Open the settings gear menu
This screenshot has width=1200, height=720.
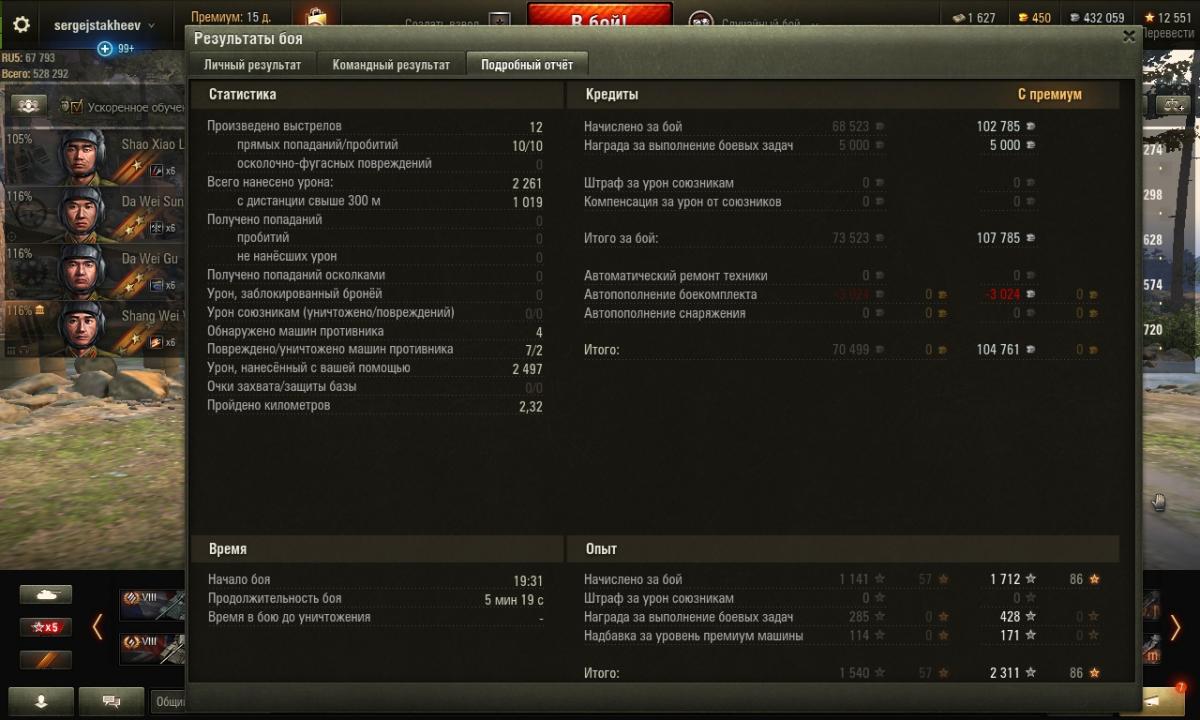21,24
